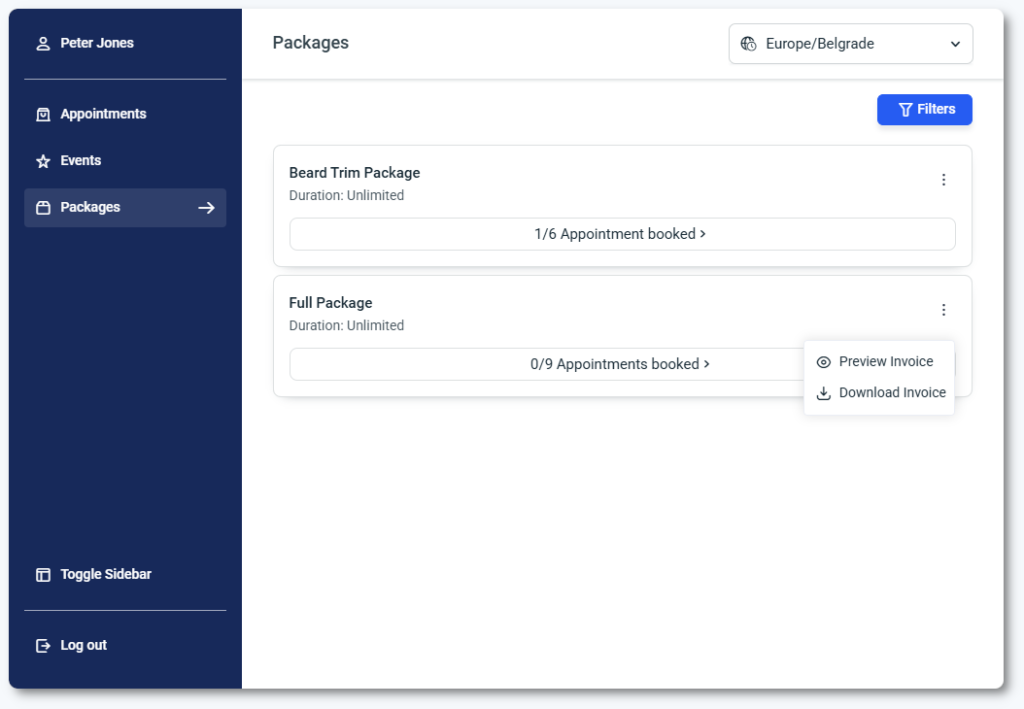Click the Log out door icon
The height and width of the screenshot is (709, 1024).
[x=43, y=646]
